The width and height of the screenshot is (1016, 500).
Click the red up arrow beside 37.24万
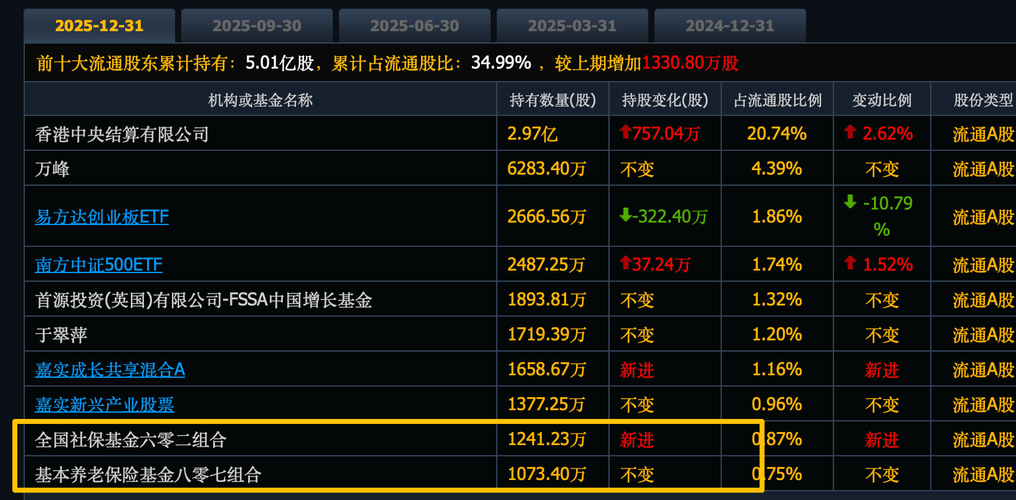tap(625, 264)
